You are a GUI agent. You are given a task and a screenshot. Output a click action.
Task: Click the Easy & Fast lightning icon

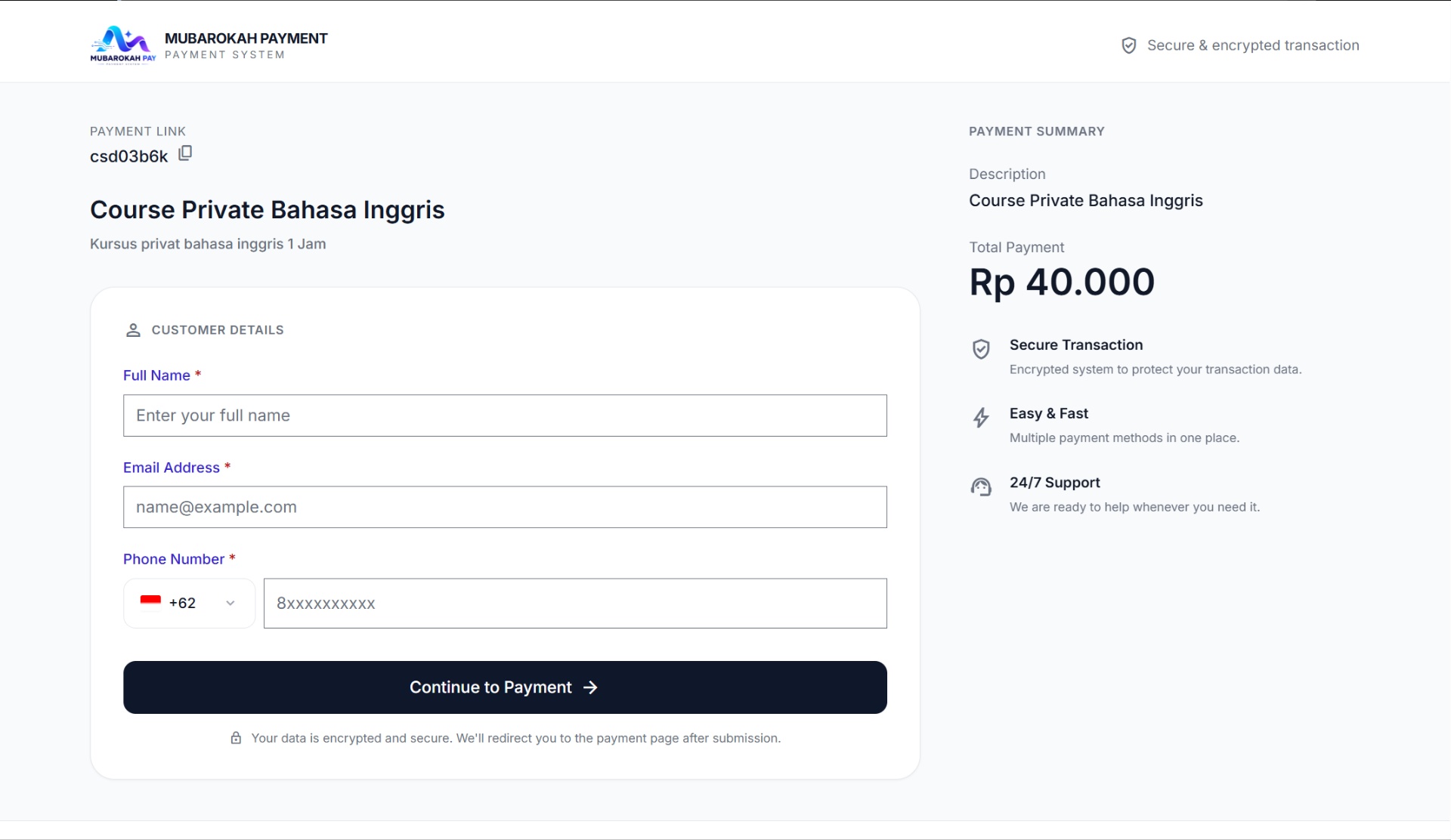point(981,418)
